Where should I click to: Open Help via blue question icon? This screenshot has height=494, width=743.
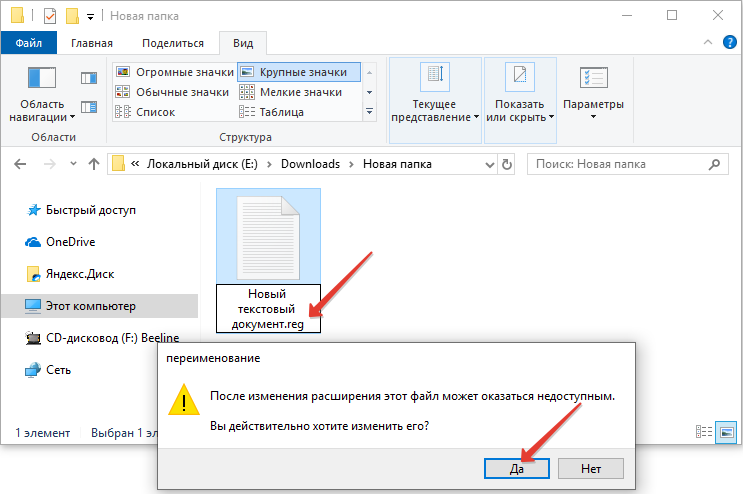(x=730, y=42)
